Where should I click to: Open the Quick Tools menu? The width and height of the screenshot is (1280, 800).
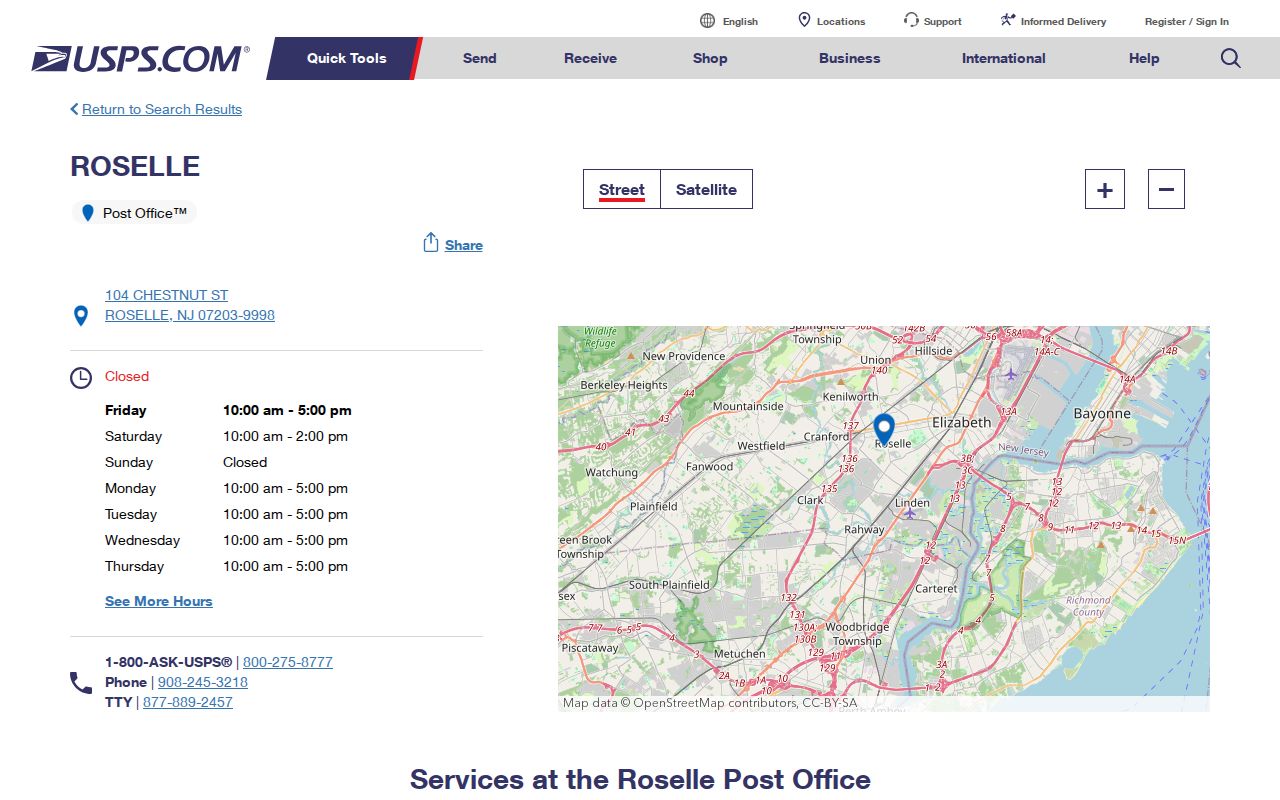[x=346, y=58]
